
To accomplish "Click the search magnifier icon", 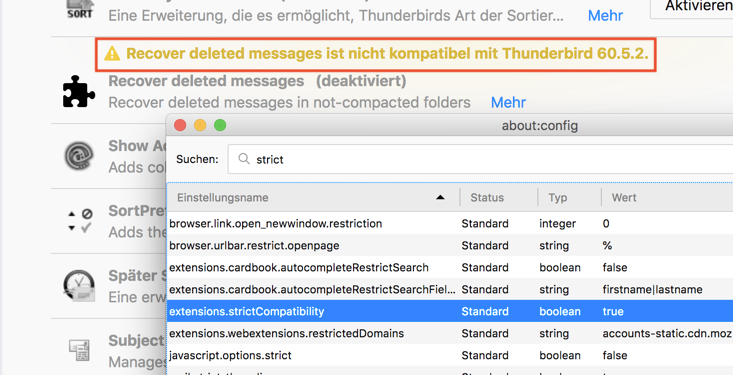I will (x=244, y=159).
